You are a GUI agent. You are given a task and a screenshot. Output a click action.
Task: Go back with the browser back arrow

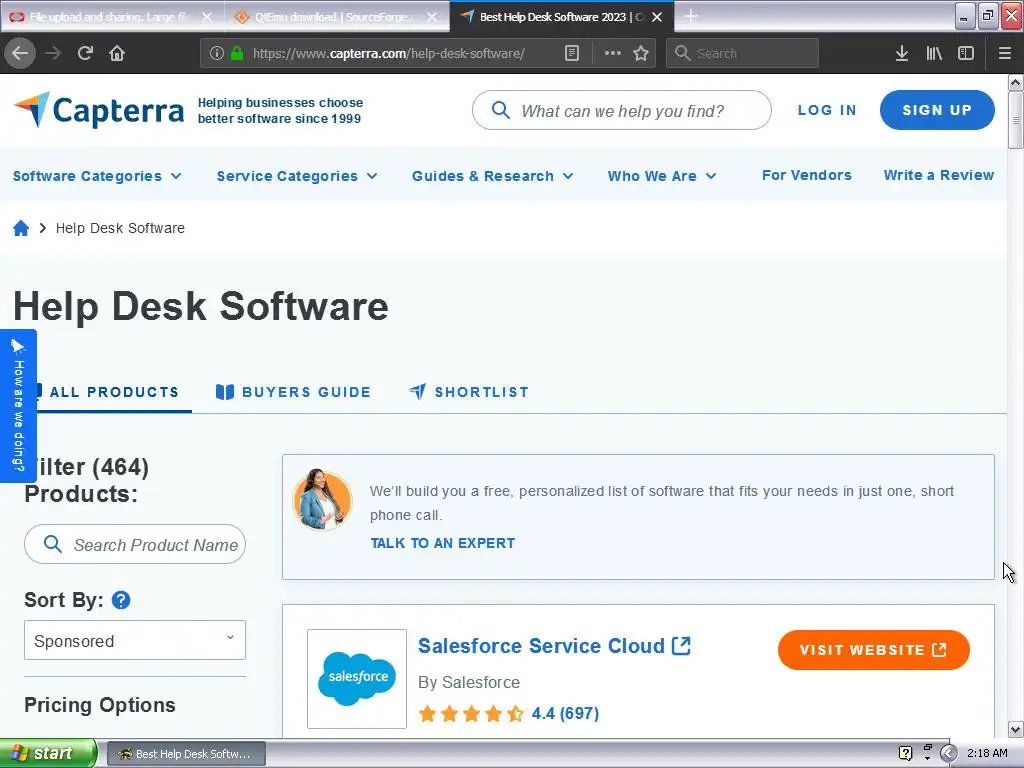click(20, 53)
